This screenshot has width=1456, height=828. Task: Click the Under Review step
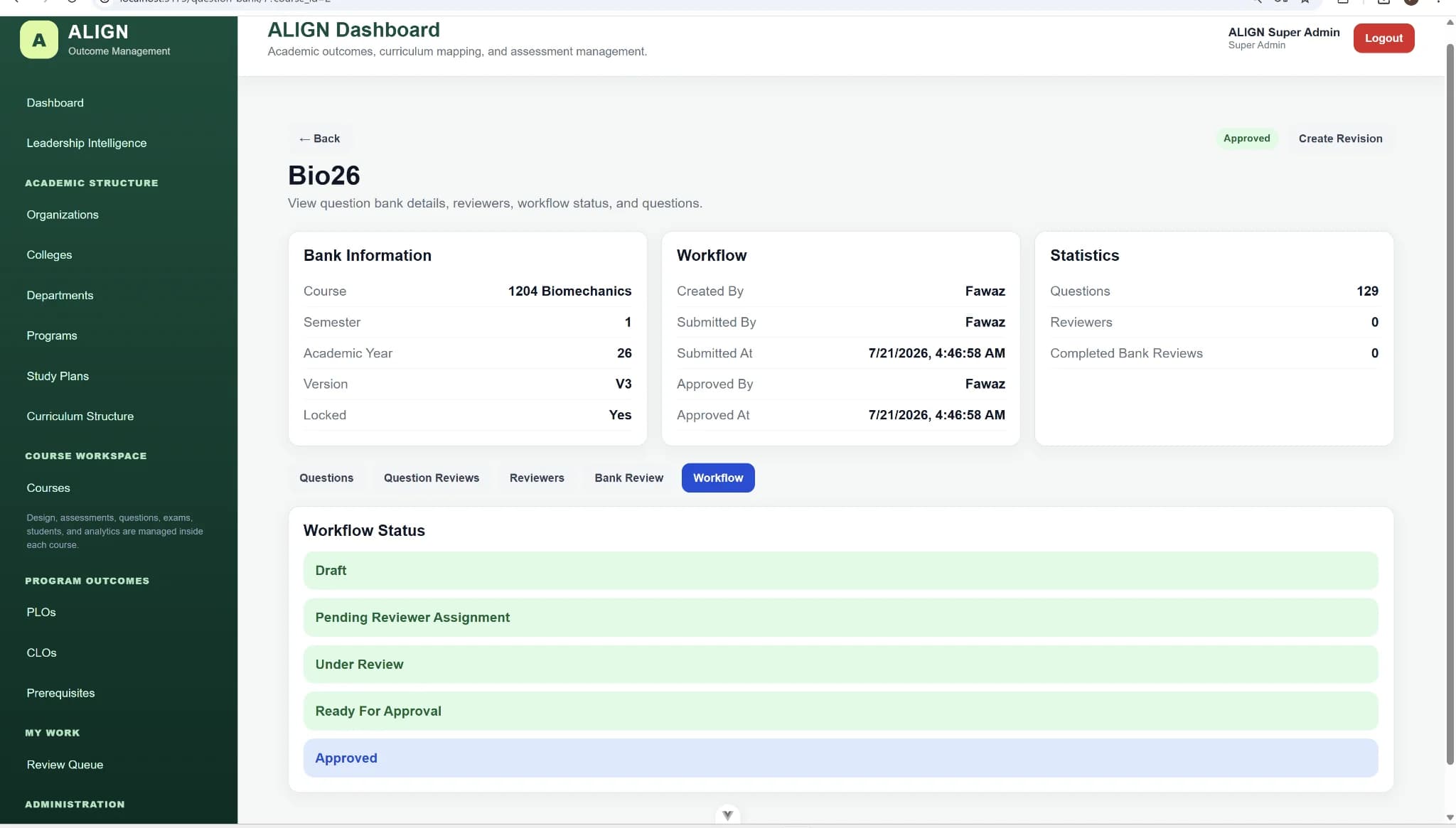click(840, 665)
